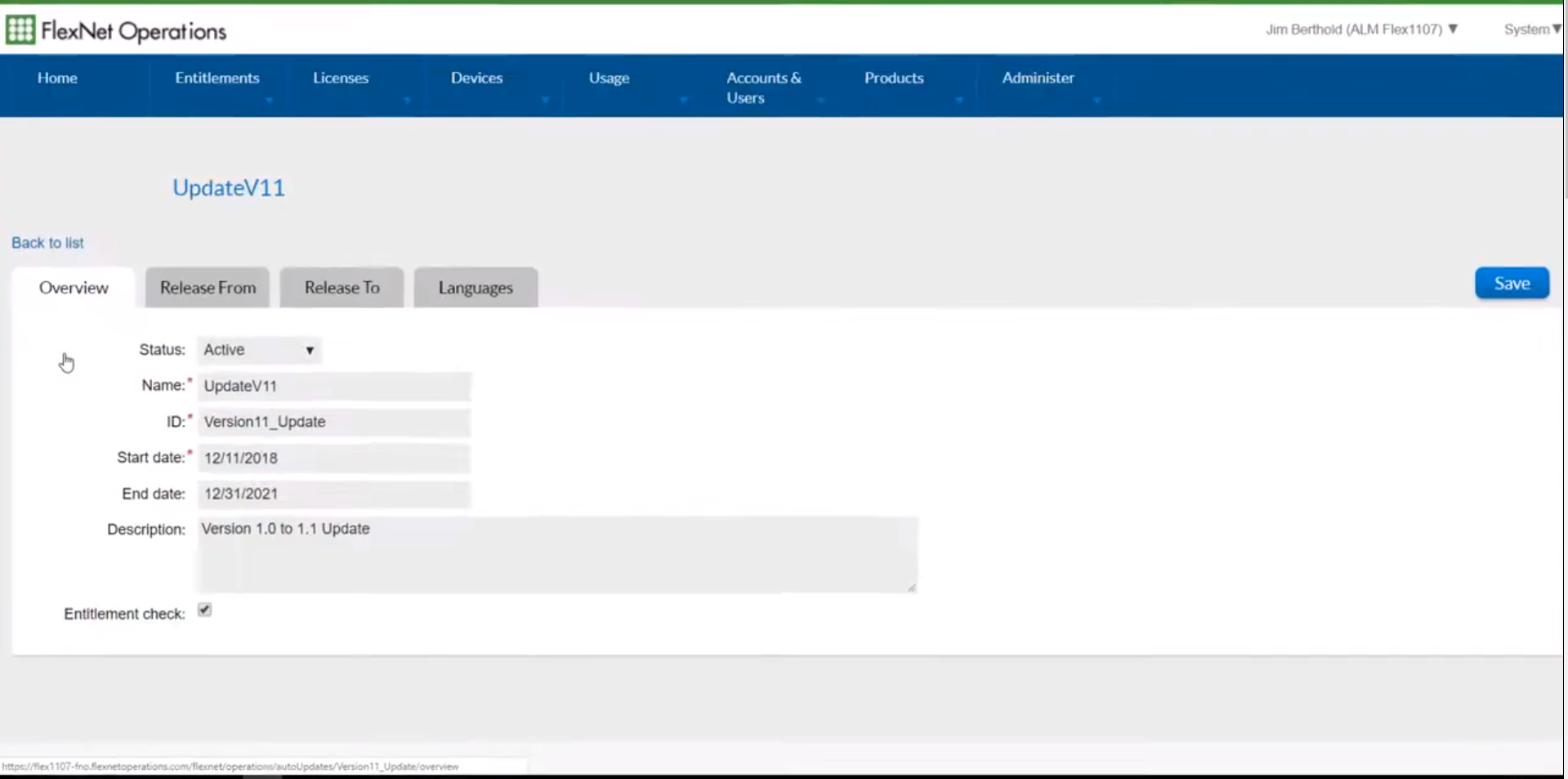Image resolution: width=1568 pixels, height=779 pixels.
Task: Open the Administer menu
Action: coord(1039,78)
